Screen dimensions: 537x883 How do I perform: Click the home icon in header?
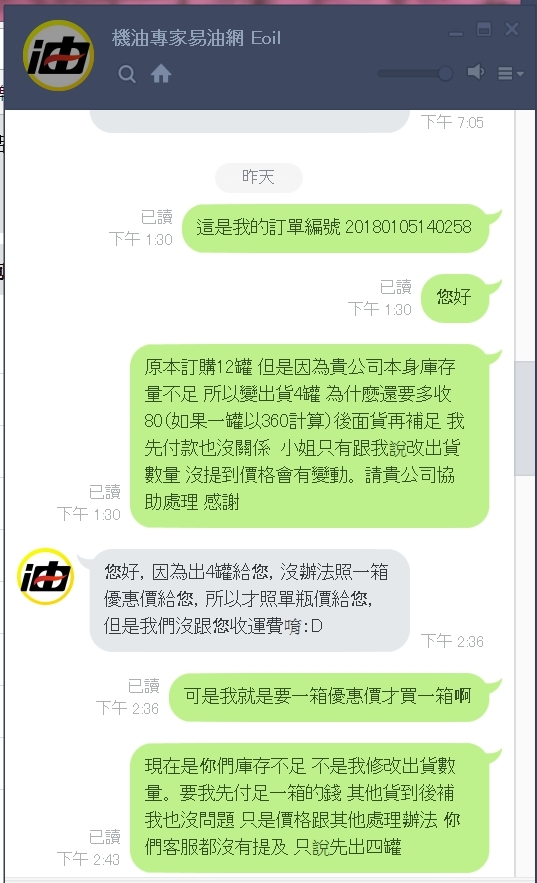click(161, 73)
